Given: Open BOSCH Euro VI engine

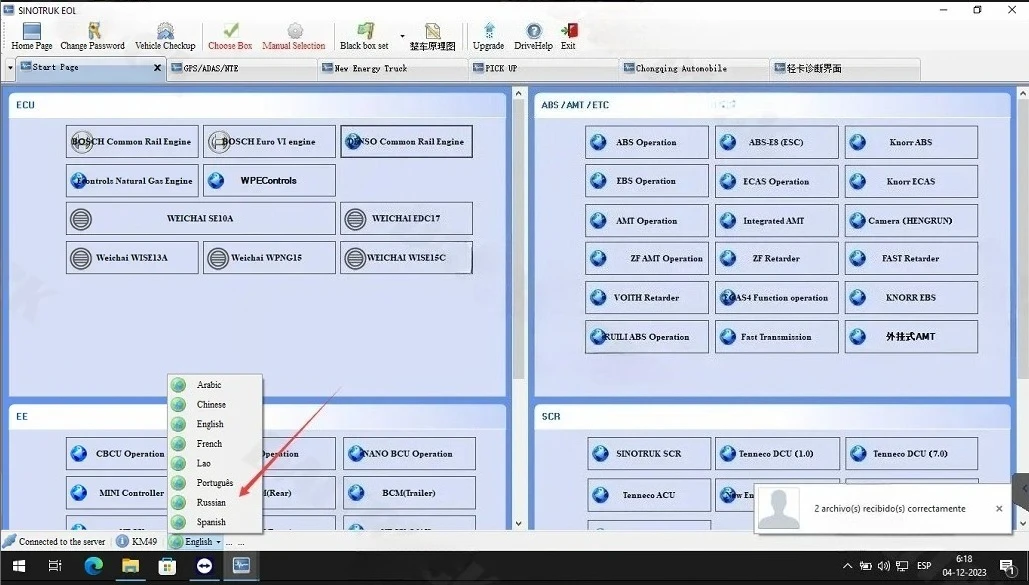Looking at the screenshot, I should tap(269, 142).
